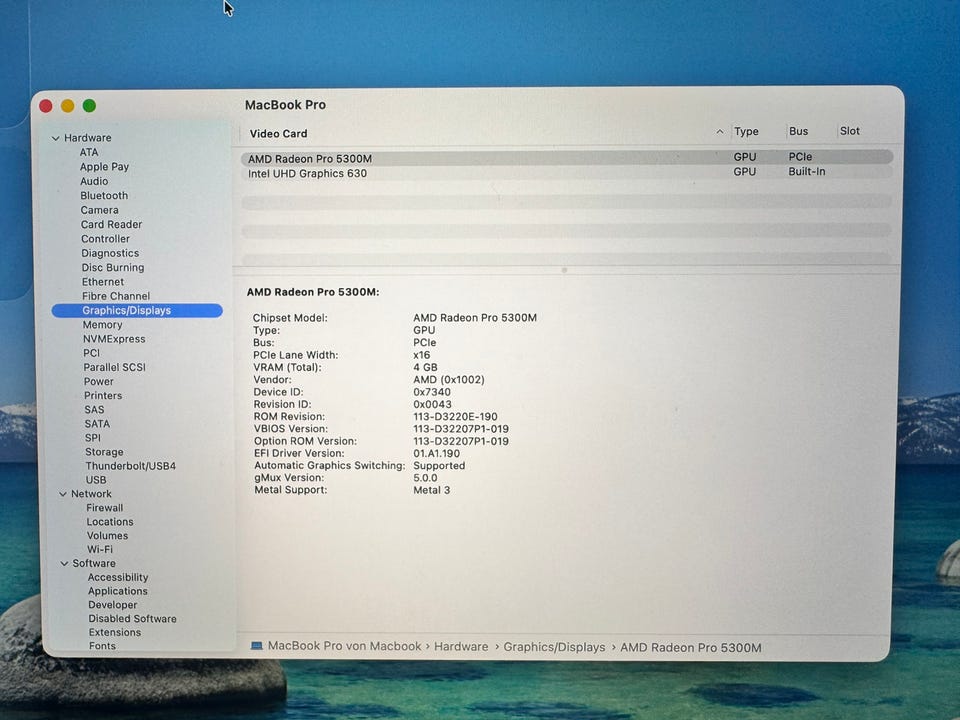Sort by the Type column header
The image size is (960, 720).
746,131
